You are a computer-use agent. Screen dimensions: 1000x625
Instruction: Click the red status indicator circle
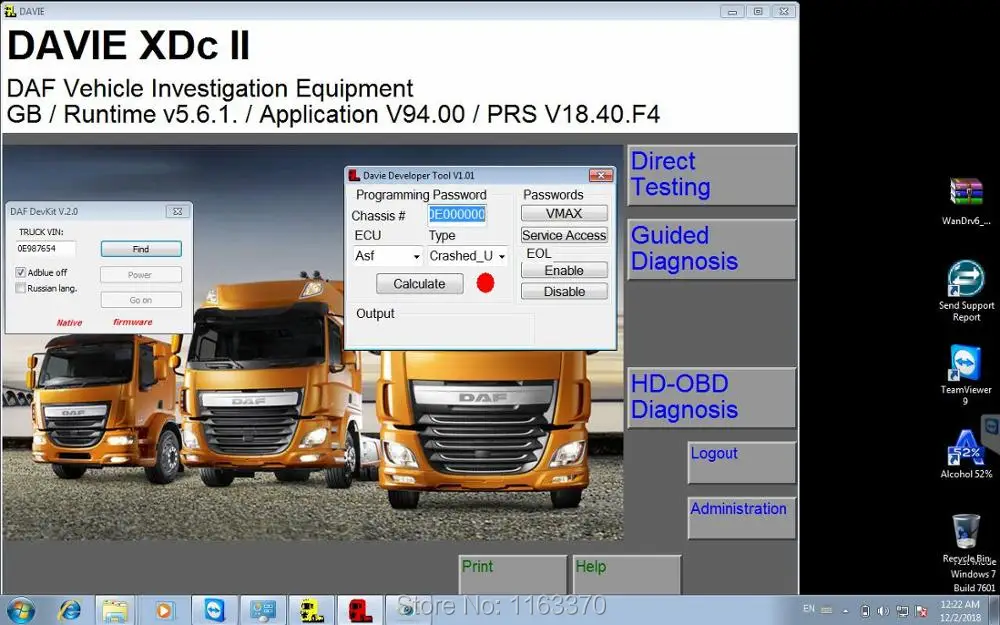click(485, 283)
